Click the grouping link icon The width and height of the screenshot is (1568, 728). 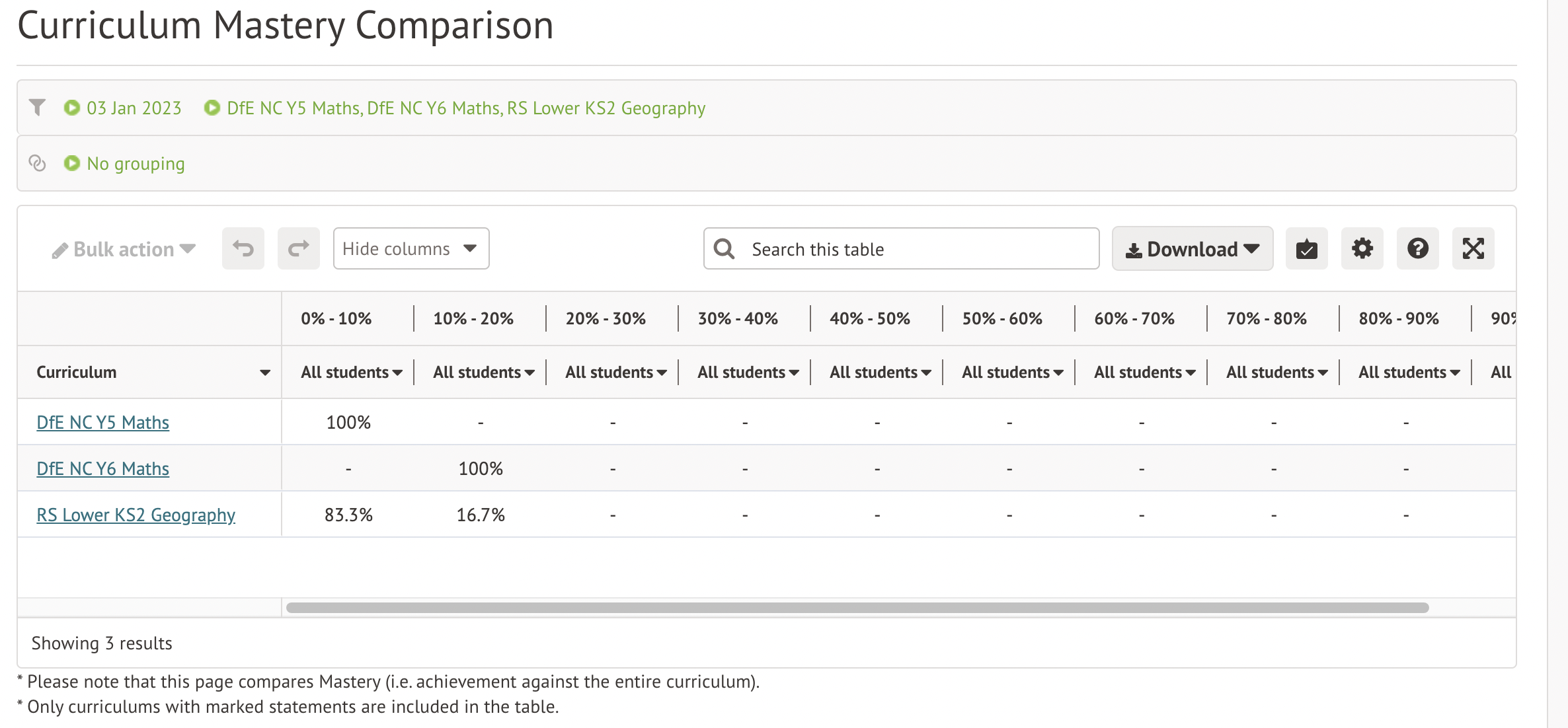pos(38,163)
